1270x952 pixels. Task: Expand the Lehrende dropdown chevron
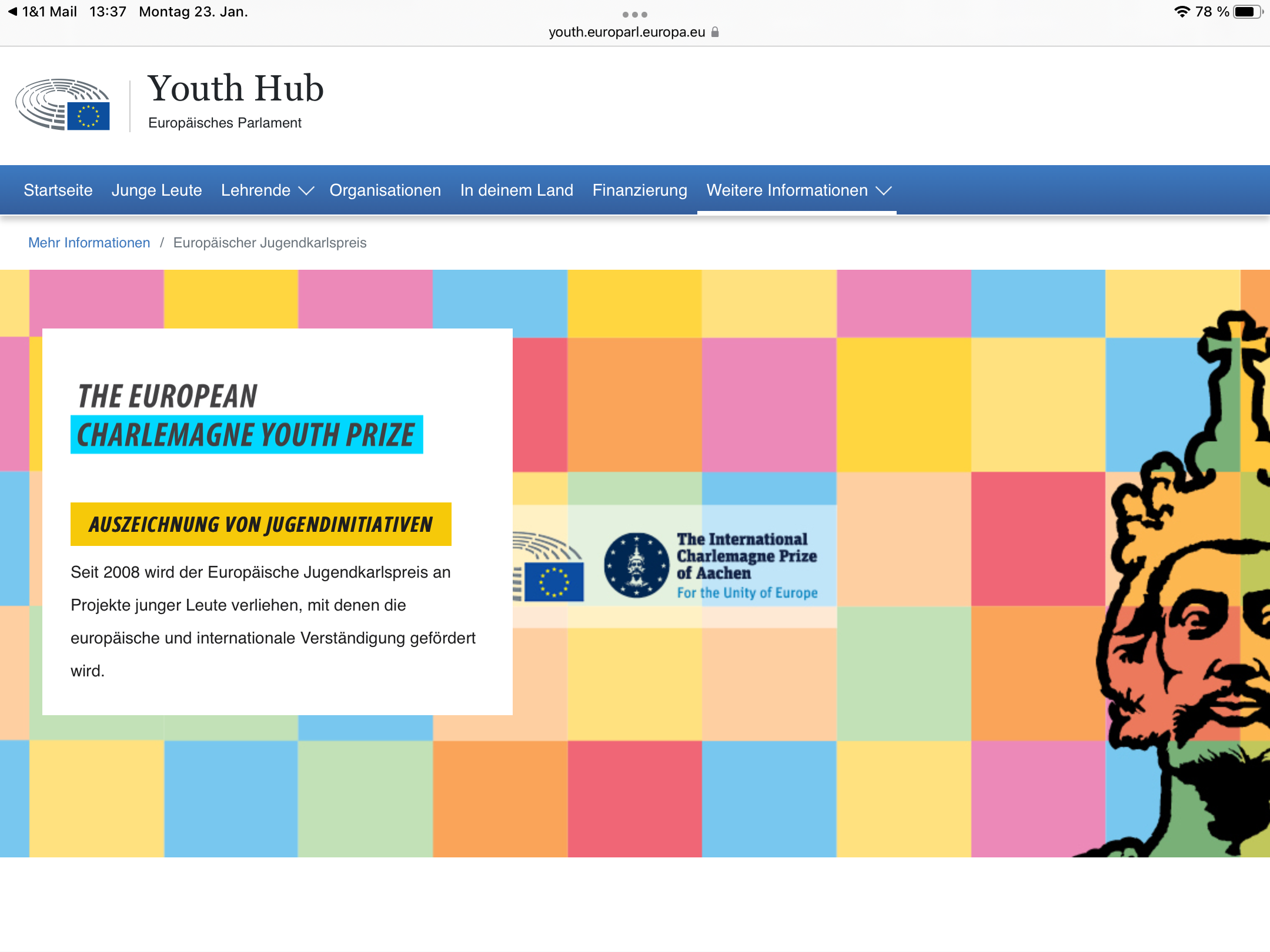tap(306, 191)
